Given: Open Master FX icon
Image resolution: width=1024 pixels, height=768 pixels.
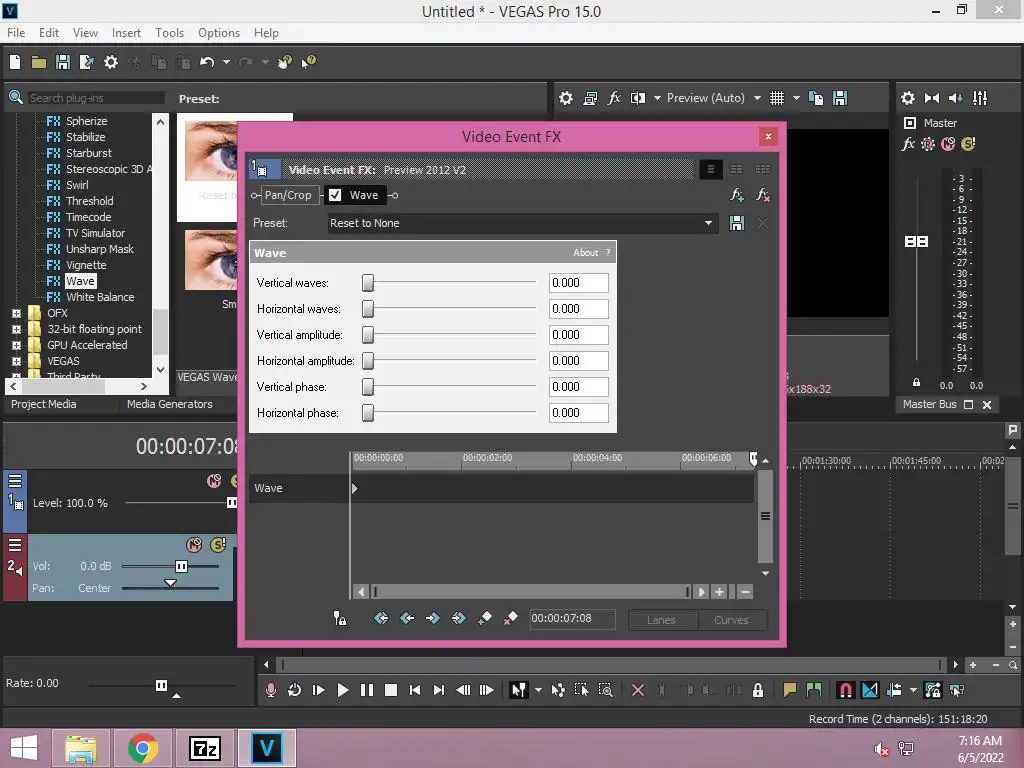Looking at the screenshot, I should point(908,144).
